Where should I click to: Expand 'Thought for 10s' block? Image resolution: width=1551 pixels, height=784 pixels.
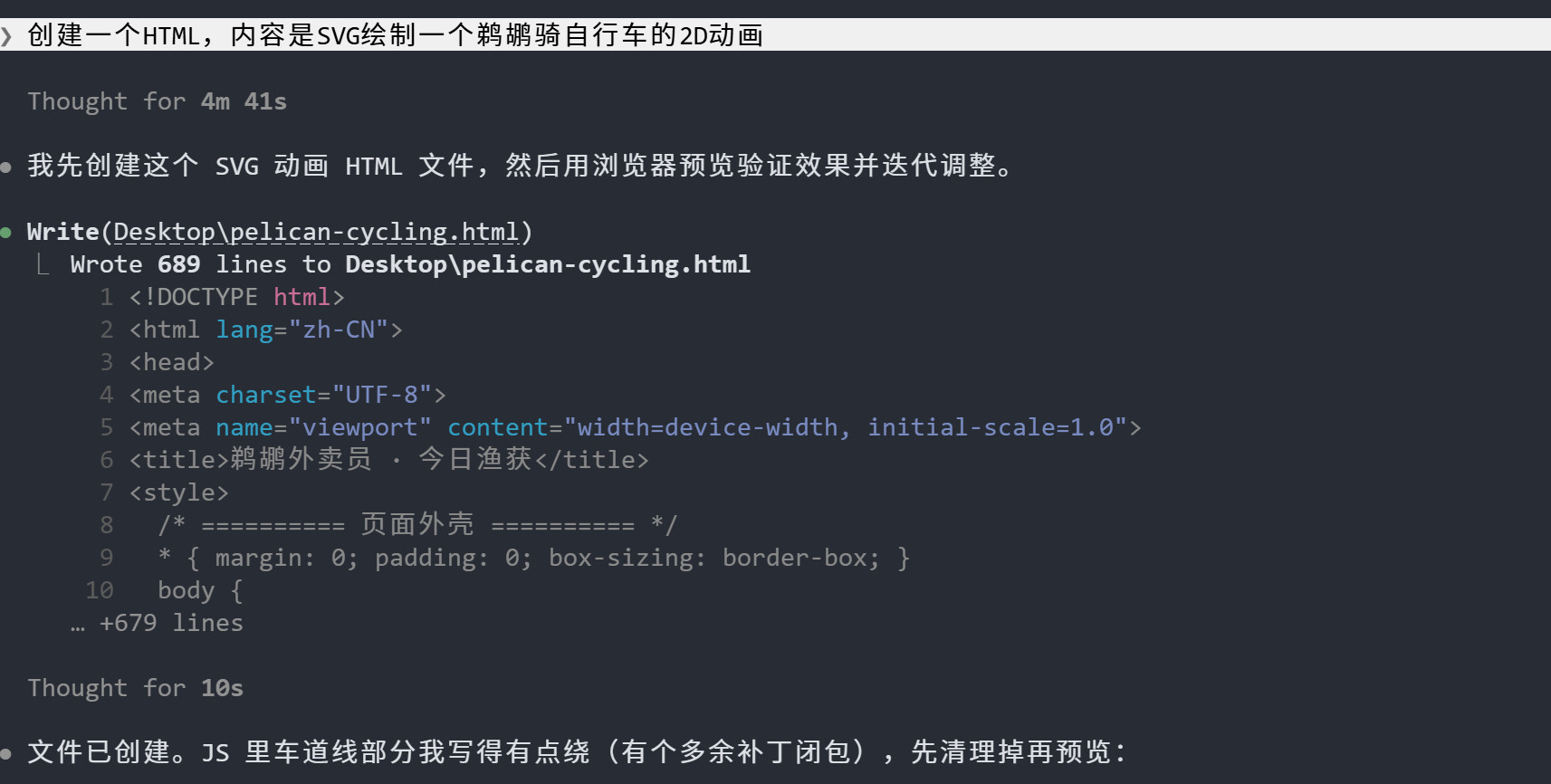(135, 688)
